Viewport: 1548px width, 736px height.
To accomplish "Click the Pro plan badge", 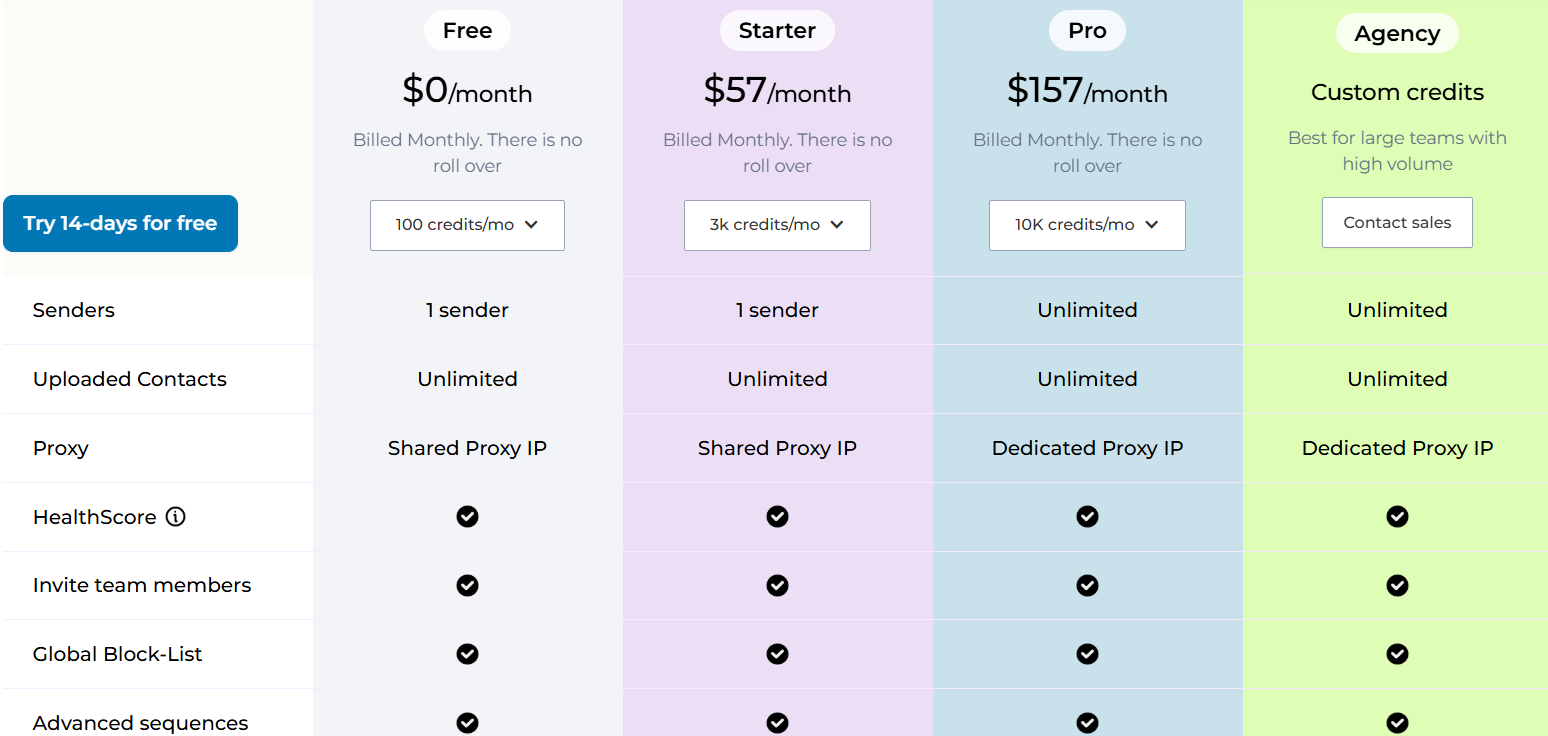I will [x=1087, y=30].
